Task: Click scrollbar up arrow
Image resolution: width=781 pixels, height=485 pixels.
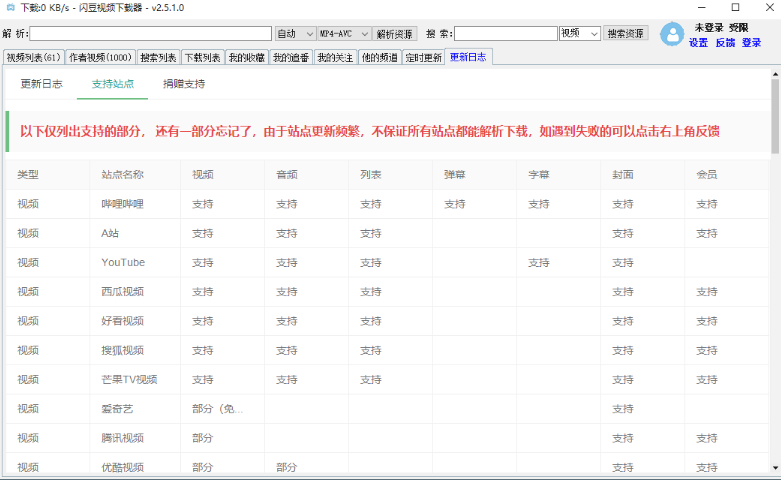Action: pyautogui.click(x=775, y=74)
